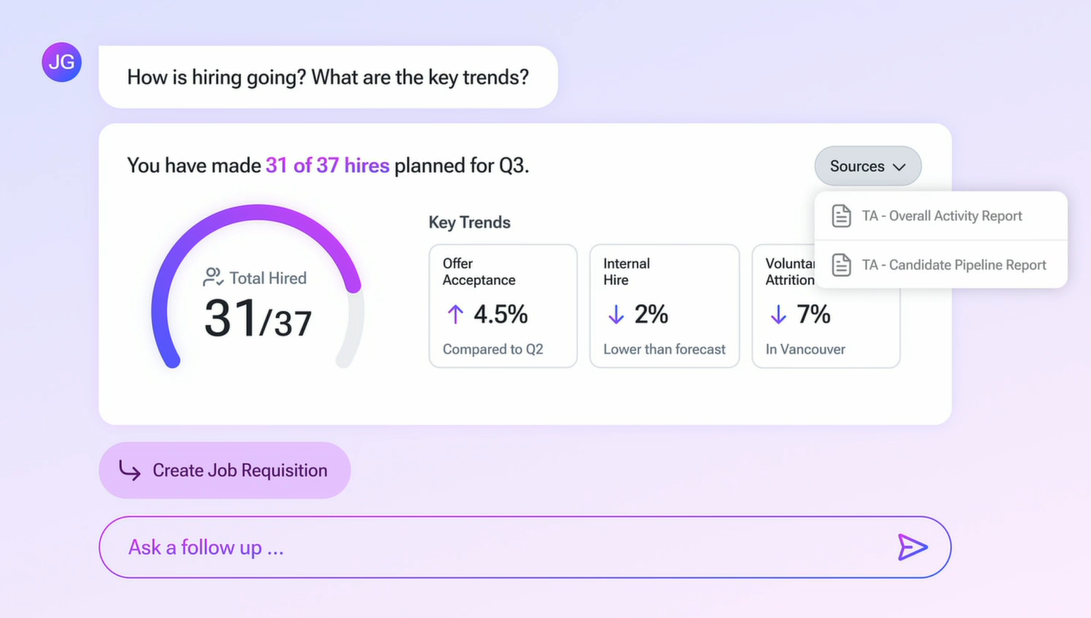Expand the Sources dropdown
Screen dimensions: 1091x618
(x=867, y=166)
